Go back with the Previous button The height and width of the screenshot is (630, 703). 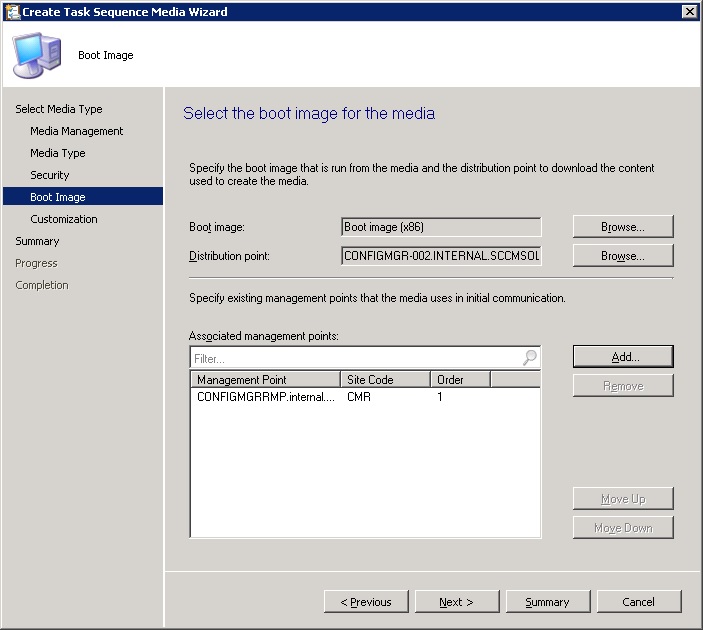coord(365,602)
